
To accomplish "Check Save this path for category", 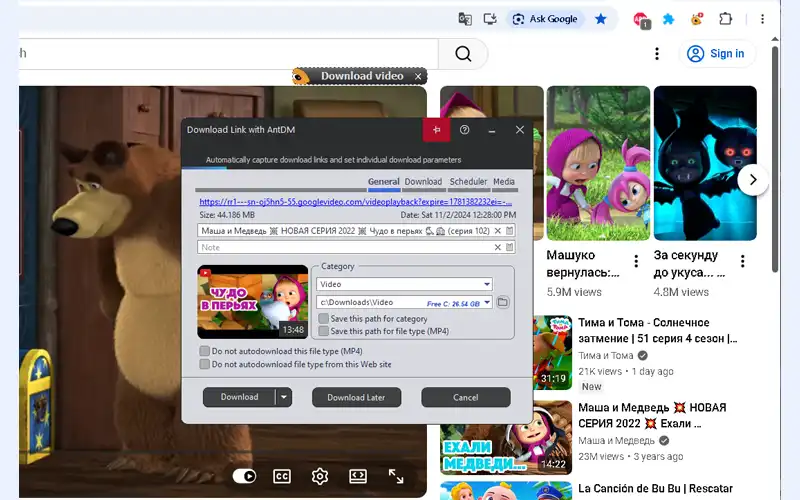I will tap(323, 319).
